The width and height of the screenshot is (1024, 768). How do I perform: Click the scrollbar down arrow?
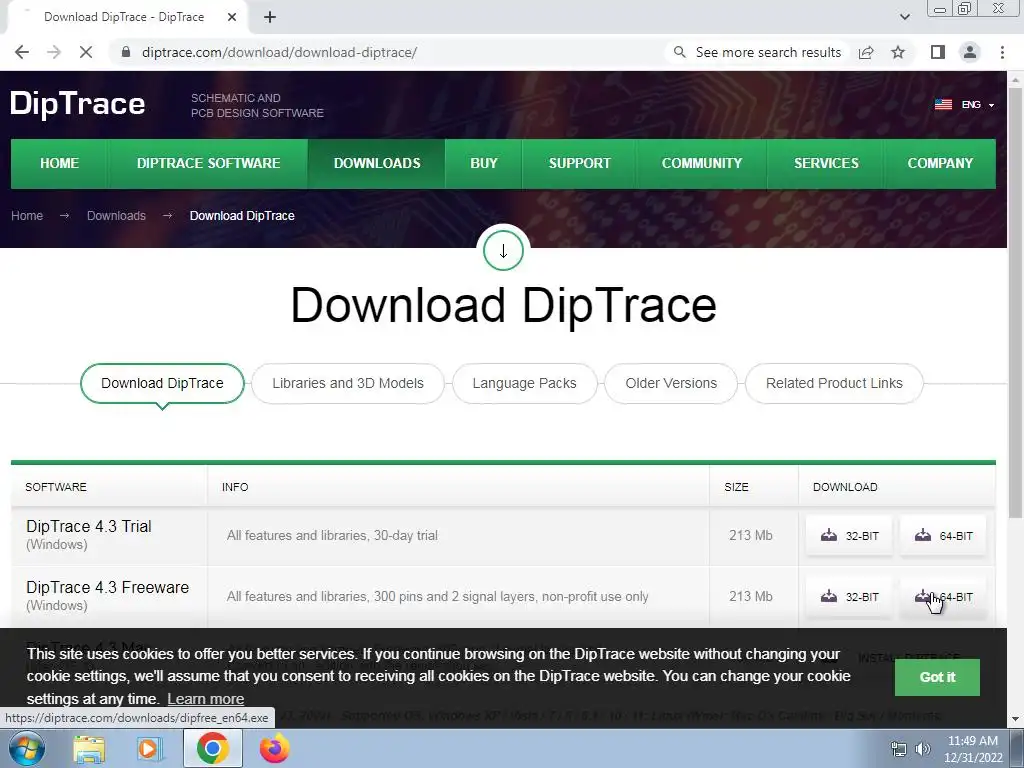pyautogui.click(x=1016, y=720)
